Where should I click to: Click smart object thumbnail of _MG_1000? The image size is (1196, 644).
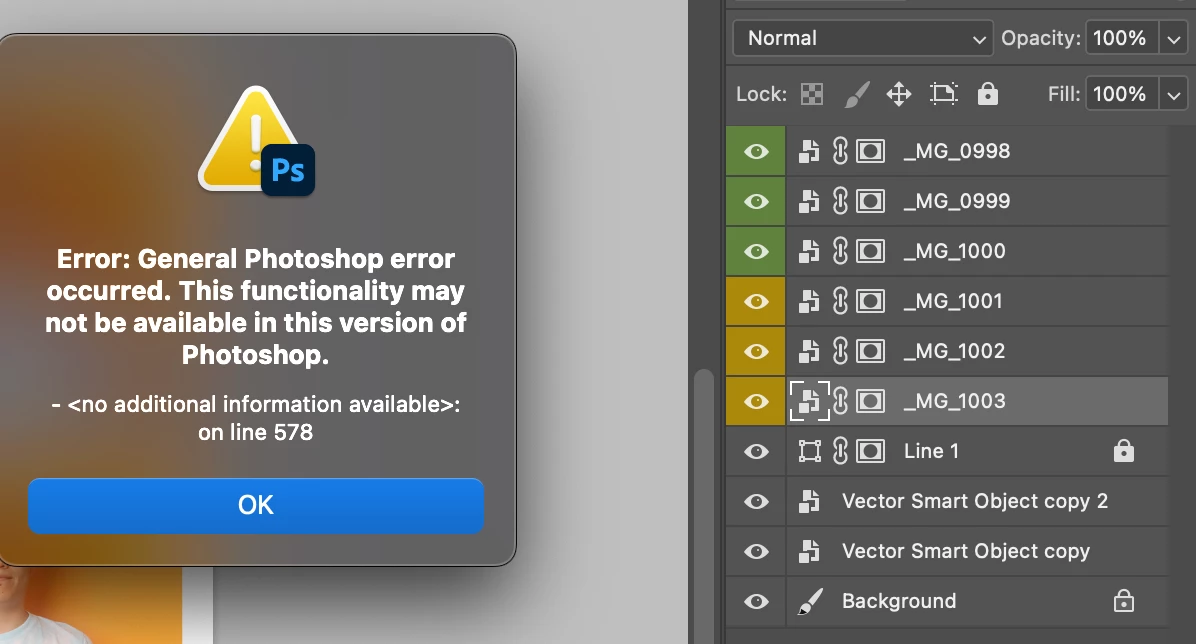point(809,251)
